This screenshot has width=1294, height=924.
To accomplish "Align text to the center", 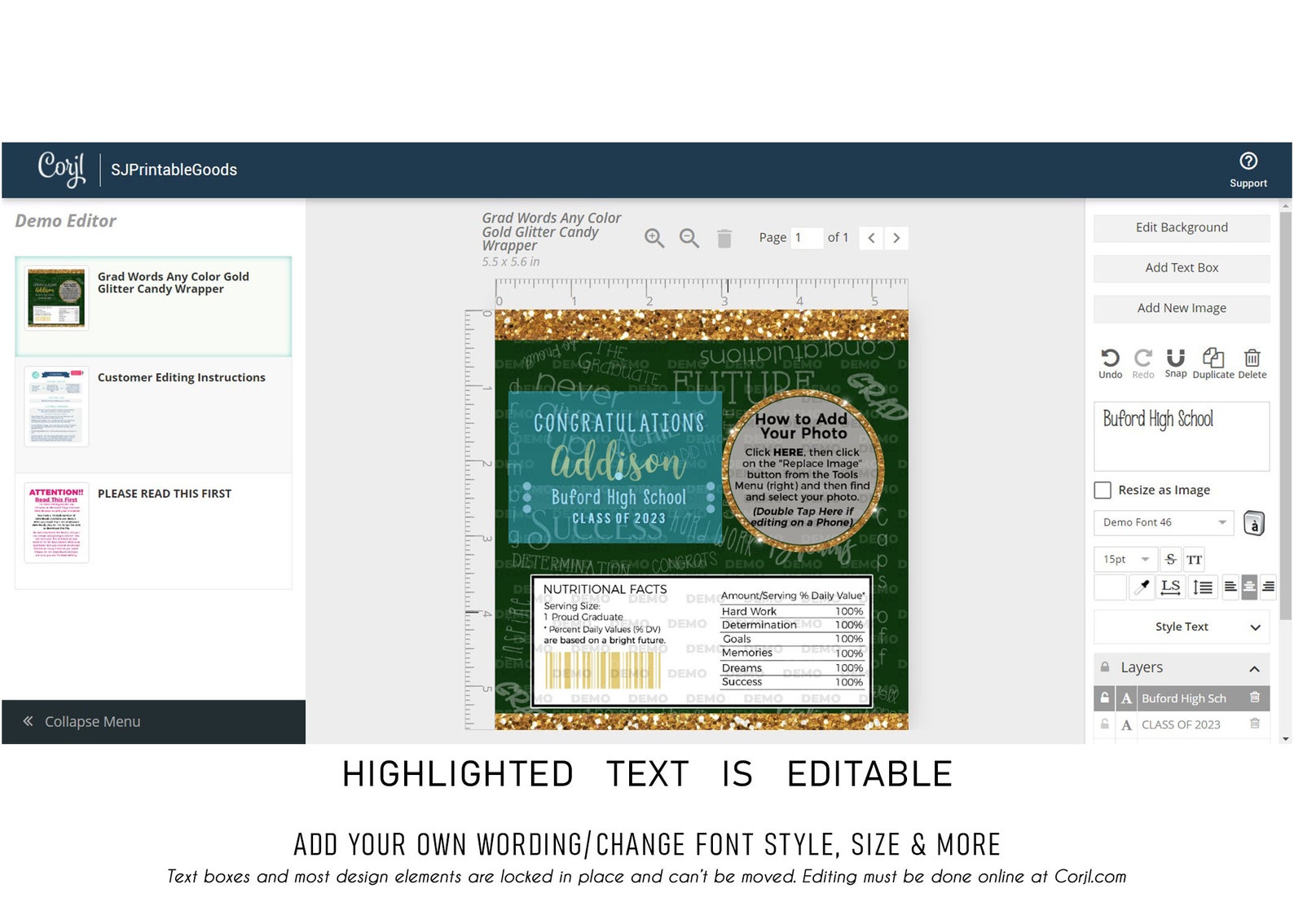I will pos(1249,587).
